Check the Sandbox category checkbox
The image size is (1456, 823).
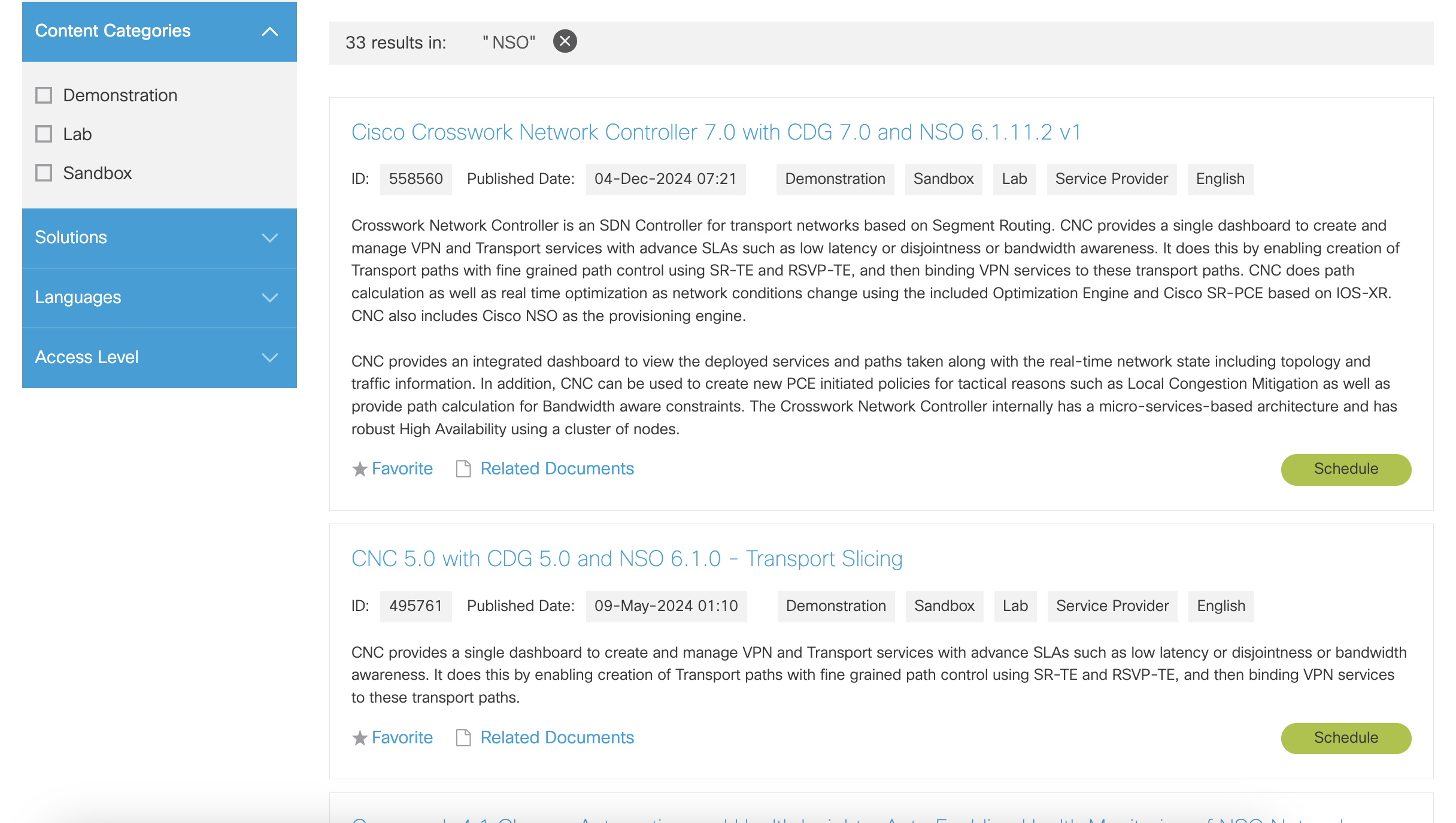point(44,173)
